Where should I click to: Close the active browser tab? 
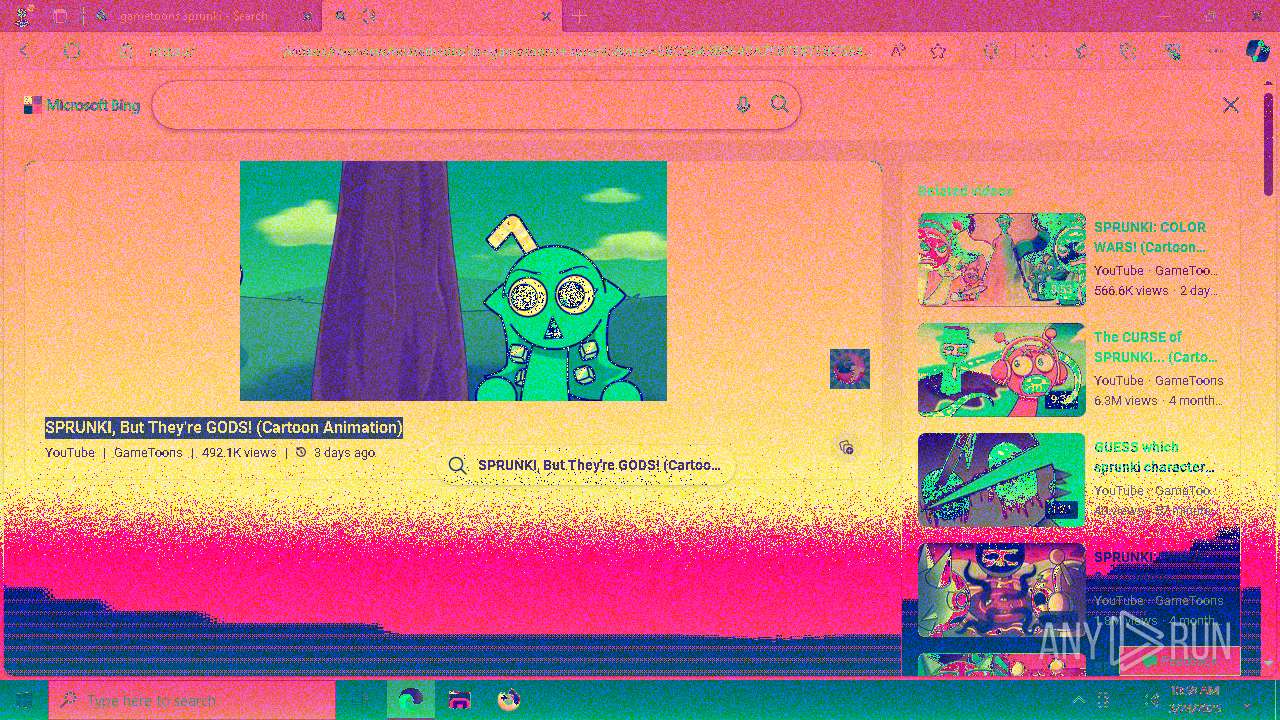[x=546, y=16]
